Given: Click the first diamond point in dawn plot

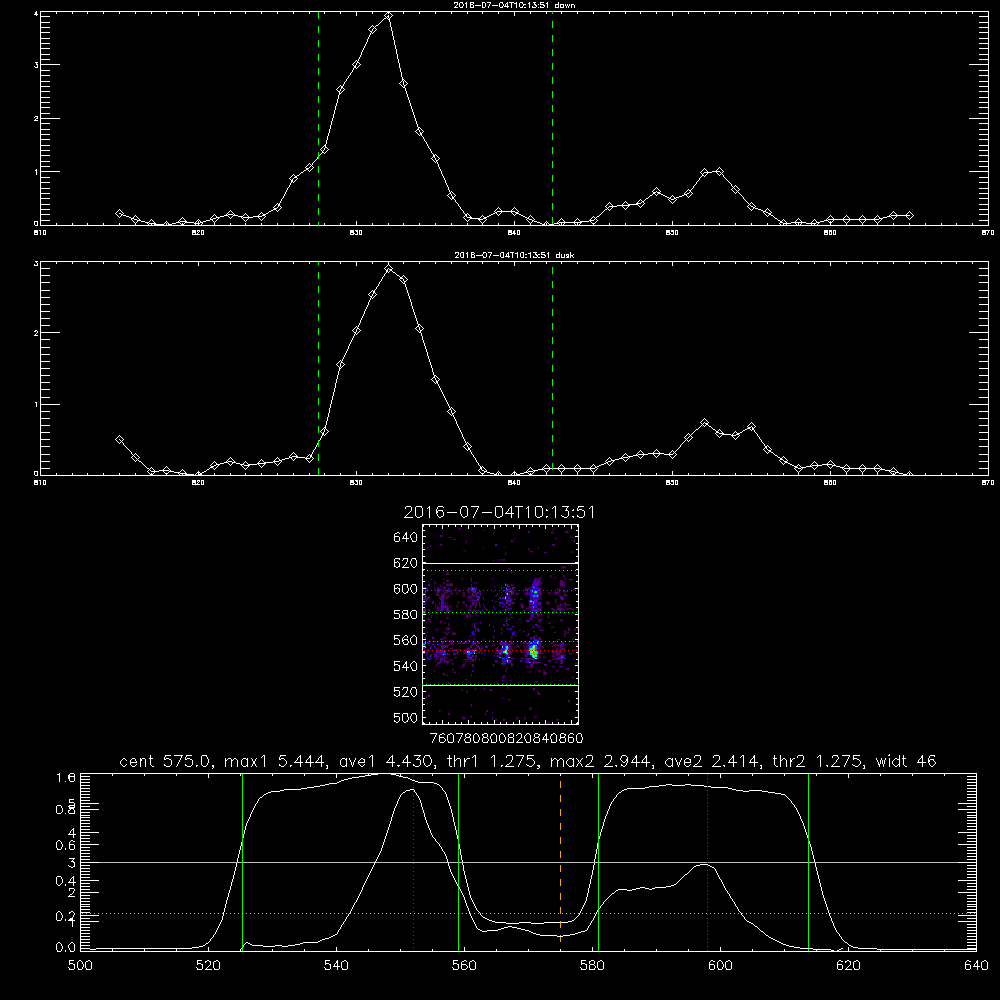Looking at the screenshot, I should pyautogui.click(x=119, y=214).
